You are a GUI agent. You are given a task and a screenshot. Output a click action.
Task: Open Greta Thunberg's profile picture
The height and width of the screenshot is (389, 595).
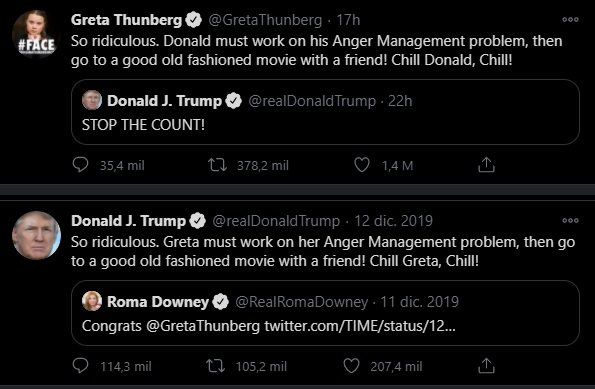[36, 34]
